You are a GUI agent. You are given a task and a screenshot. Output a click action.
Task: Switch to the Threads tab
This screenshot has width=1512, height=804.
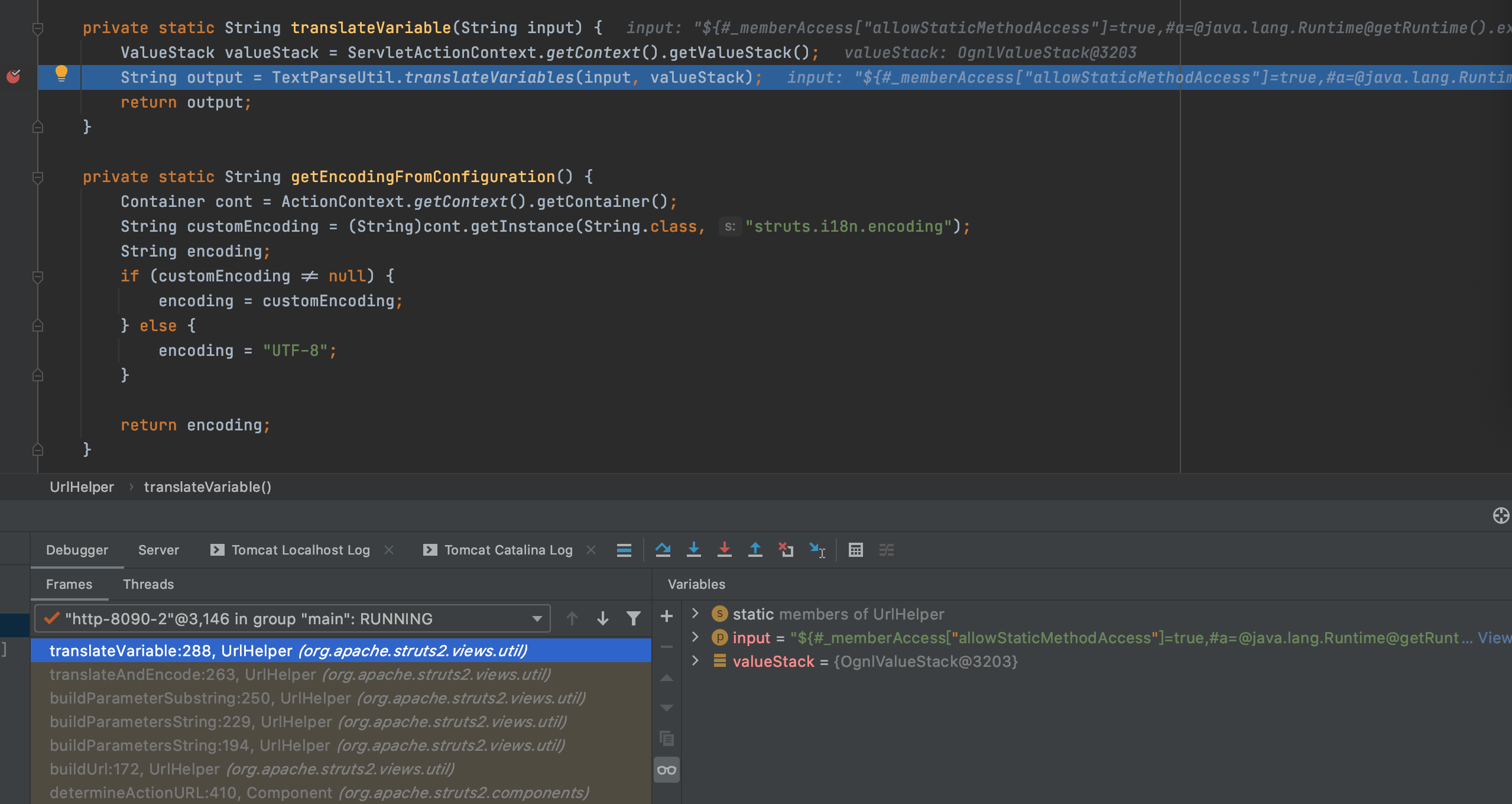(x=148, y=584)
